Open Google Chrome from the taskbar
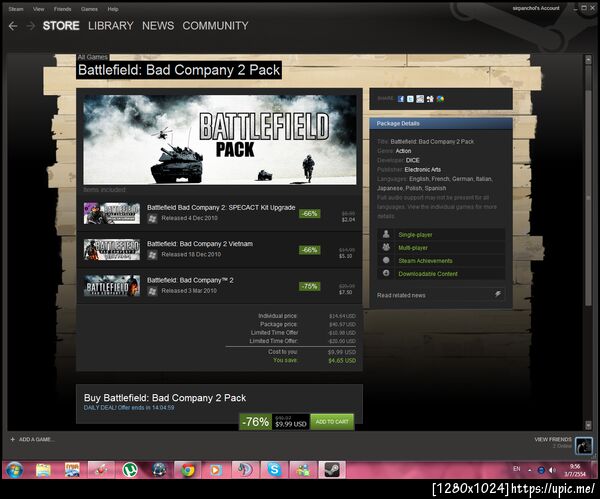Image resolution: width=600 pixels, height=499 pixels. (188, 470)
